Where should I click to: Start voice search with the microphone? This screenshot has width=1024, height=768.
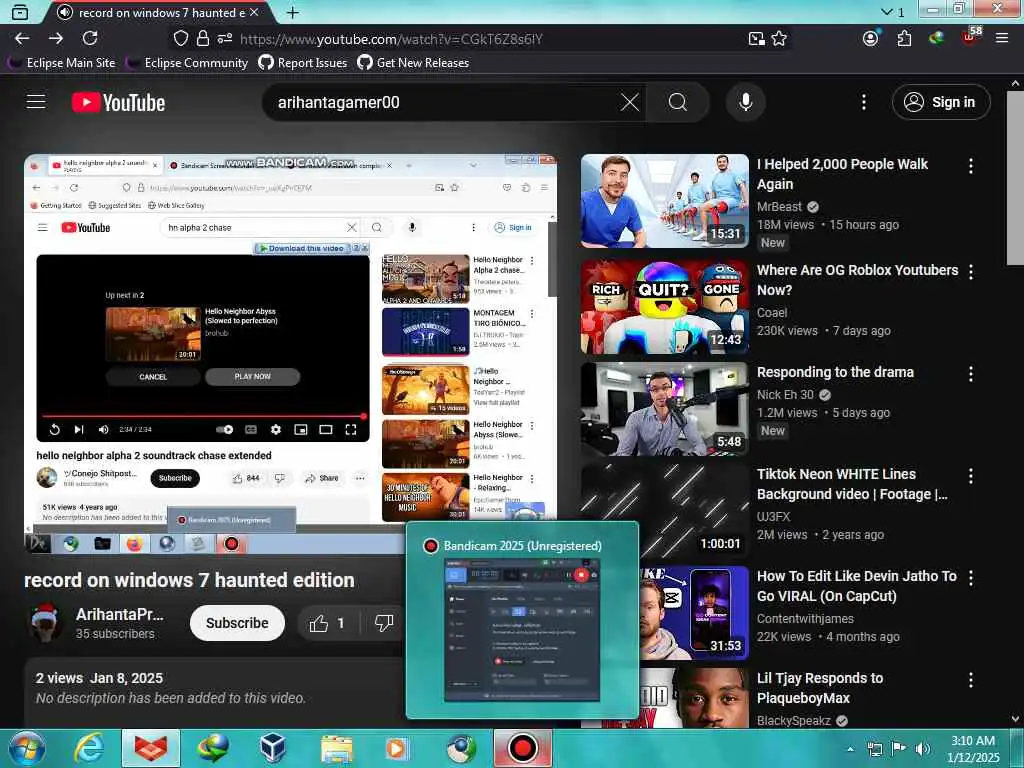[746, 102]
